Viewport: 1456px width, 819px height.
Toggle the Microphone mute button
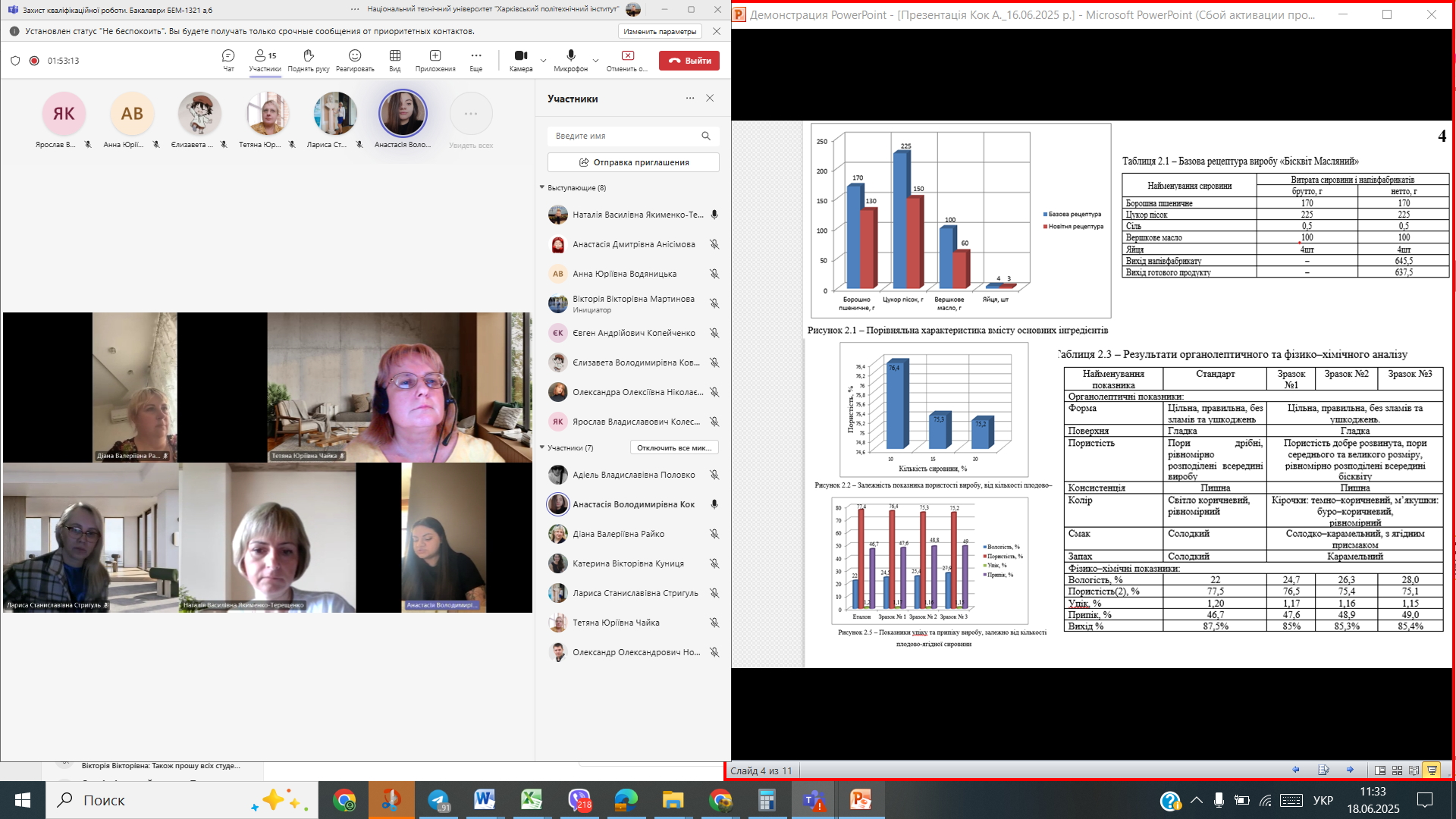click(570, 56)
